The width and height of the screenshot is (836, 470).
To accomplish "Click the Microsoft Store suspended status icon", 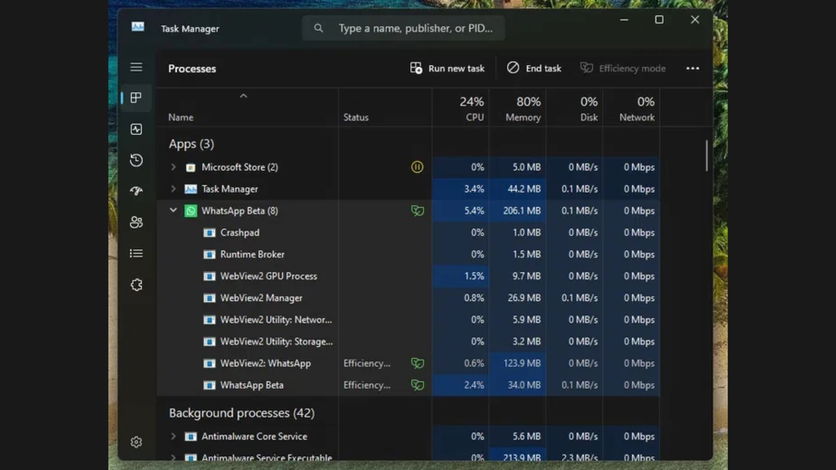I will (x=417, y=167).
